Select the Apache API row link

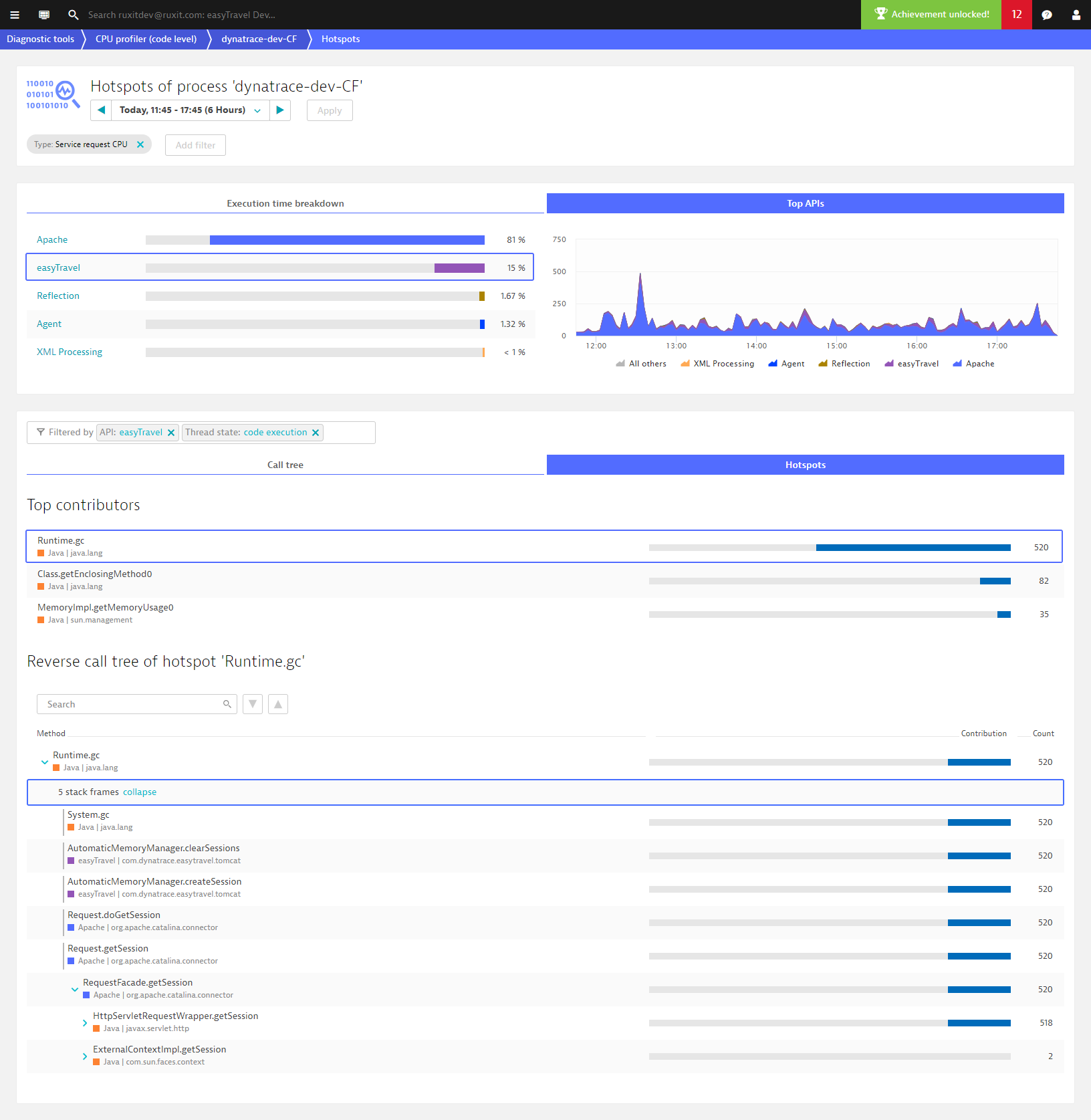click(x=52, y=240)
